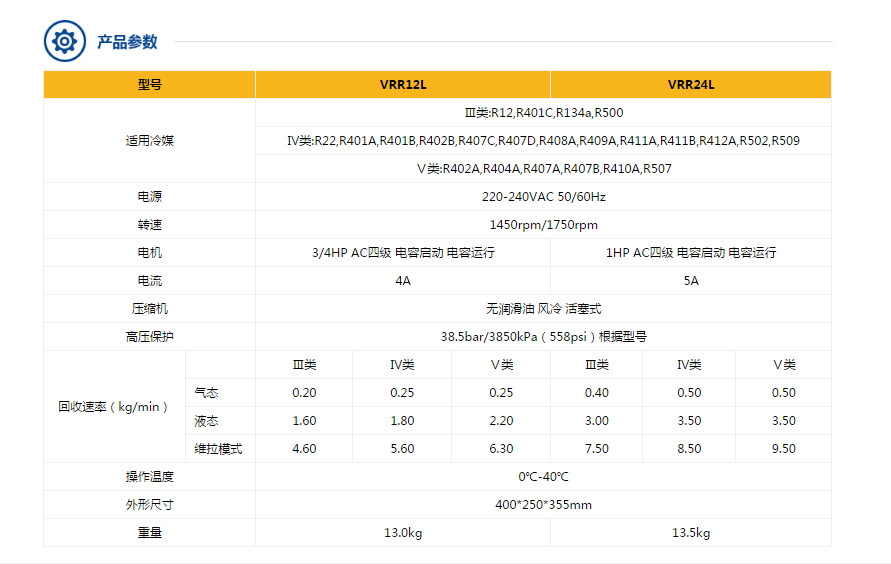Screen dimensions: 891x564
Task: Click the 回收速率（kg/min）row label
Action: pos(113,407)
